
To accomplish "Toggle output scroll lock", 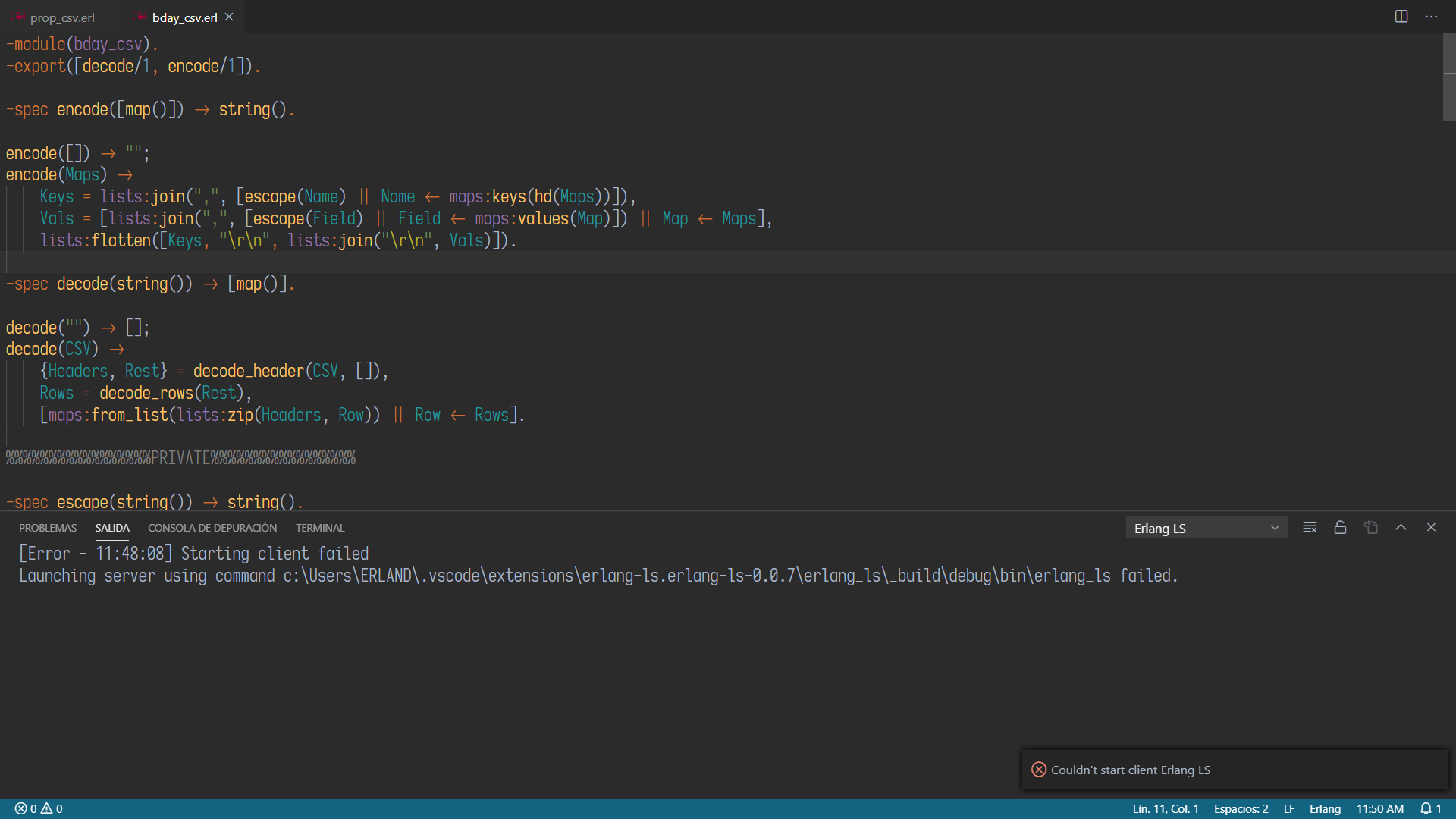I will [1340, 528].
